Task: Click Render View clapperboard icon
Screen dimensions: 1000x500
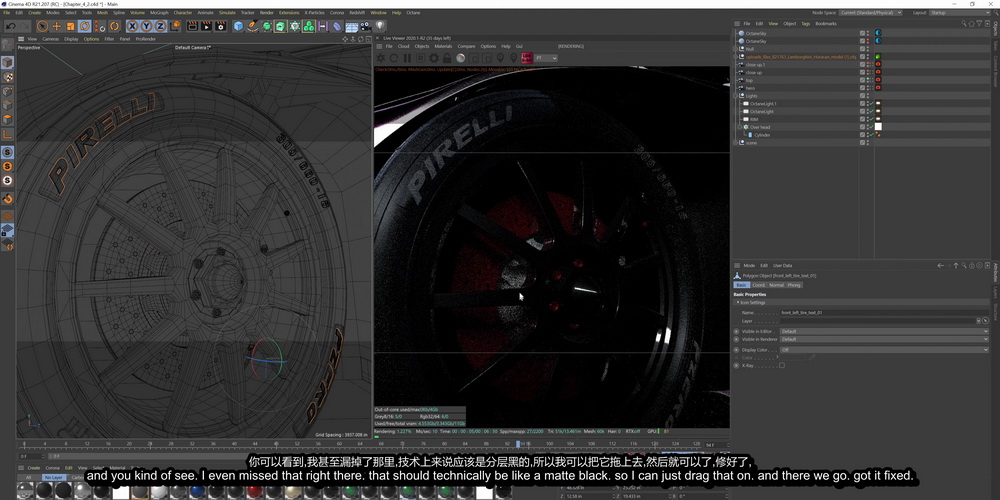Action: (x=193, y=26)
